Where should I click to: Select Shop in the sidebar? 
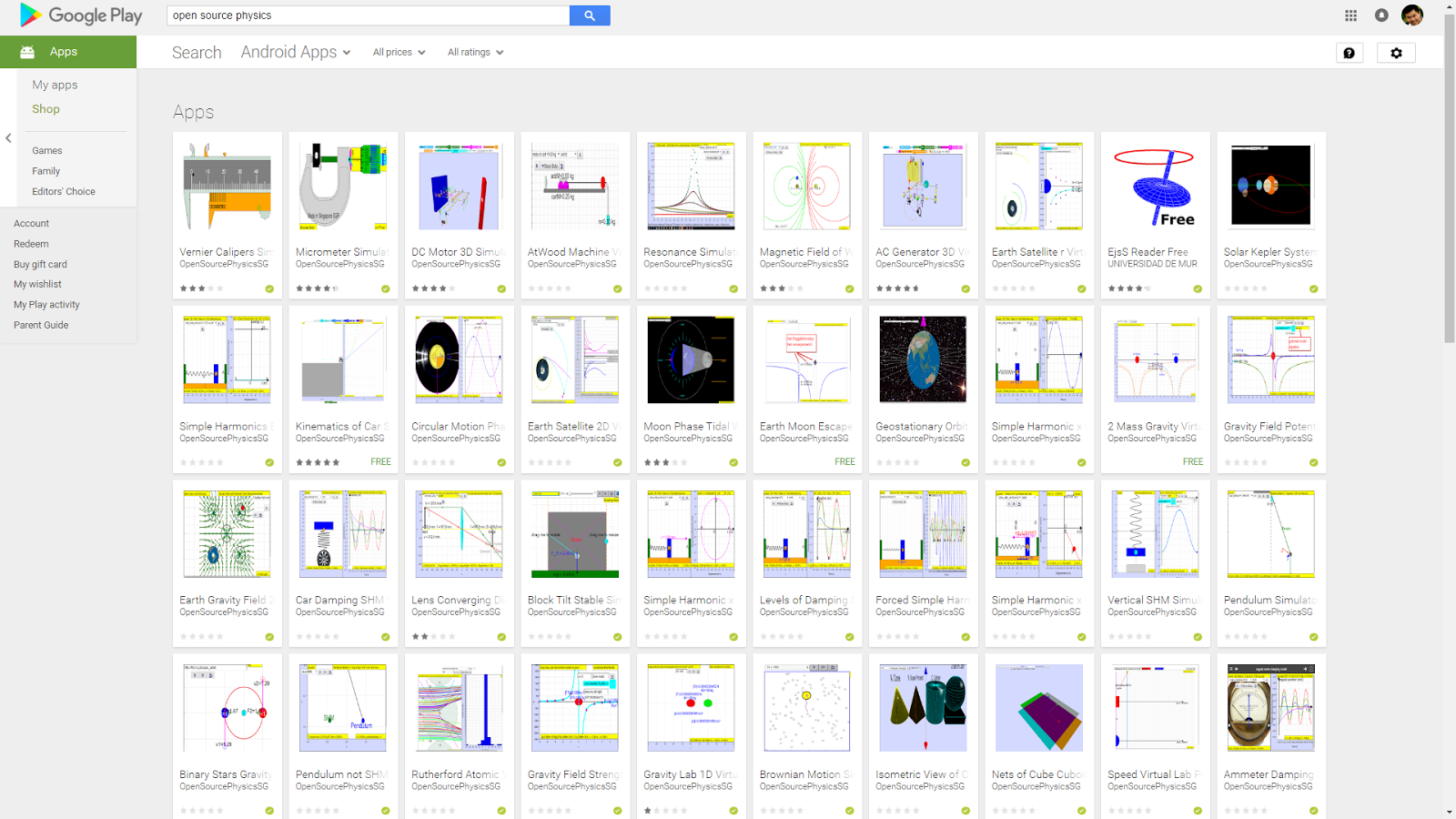coord(45,109)
